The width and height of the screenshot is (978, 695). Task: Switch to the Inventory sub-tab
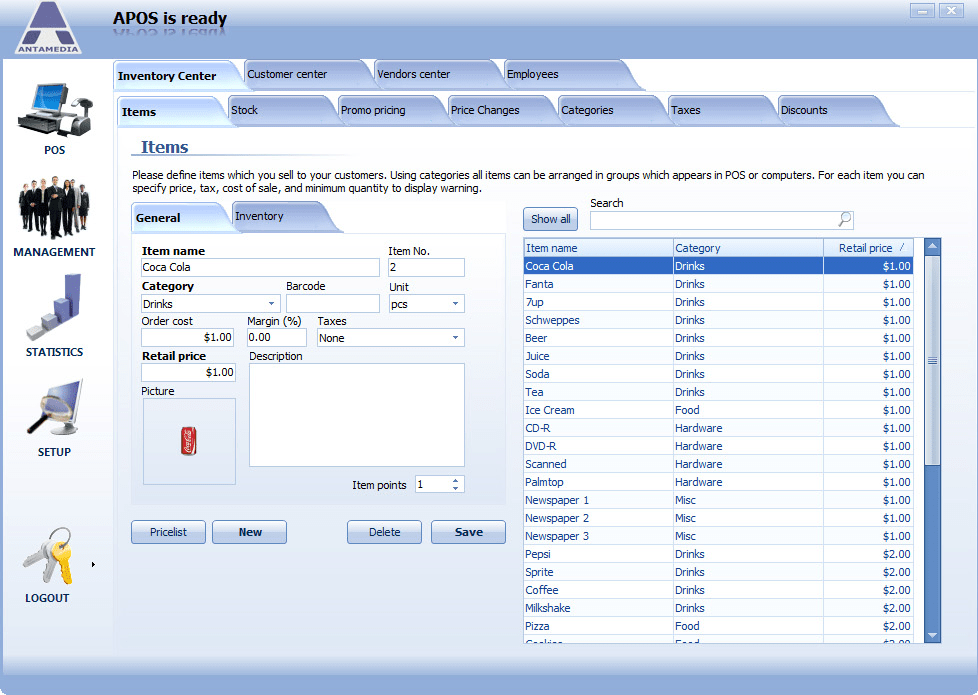tap(281, 216)
